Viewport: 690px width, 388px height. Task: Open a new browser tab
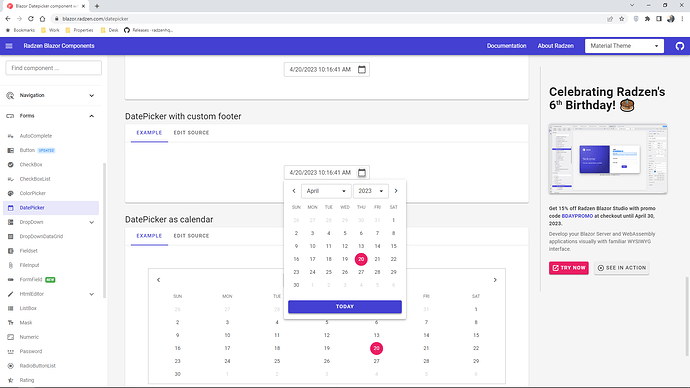coord(97,6)
